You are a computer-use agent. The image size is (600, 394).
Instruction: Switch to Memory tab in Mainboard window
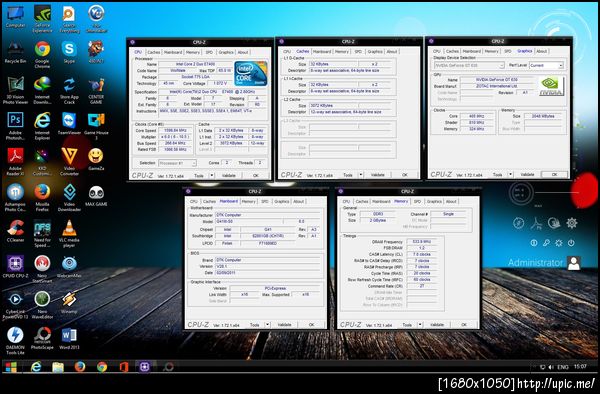pos(248,201)
